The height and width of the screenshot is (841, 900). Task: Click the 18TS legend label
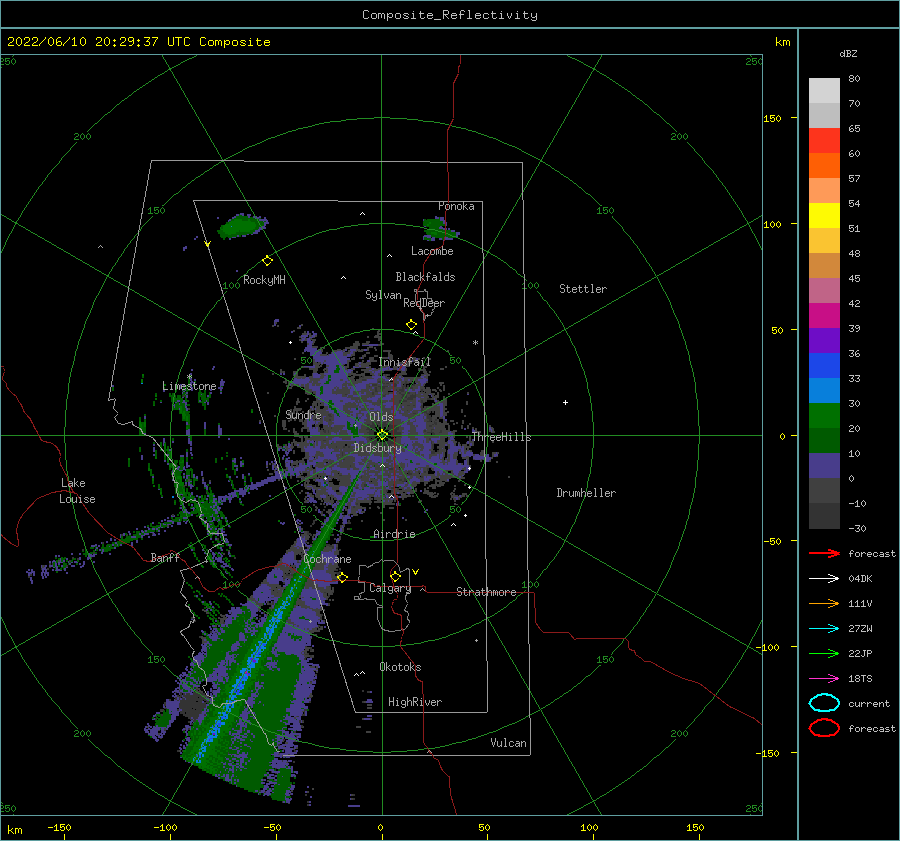point(860,679)
